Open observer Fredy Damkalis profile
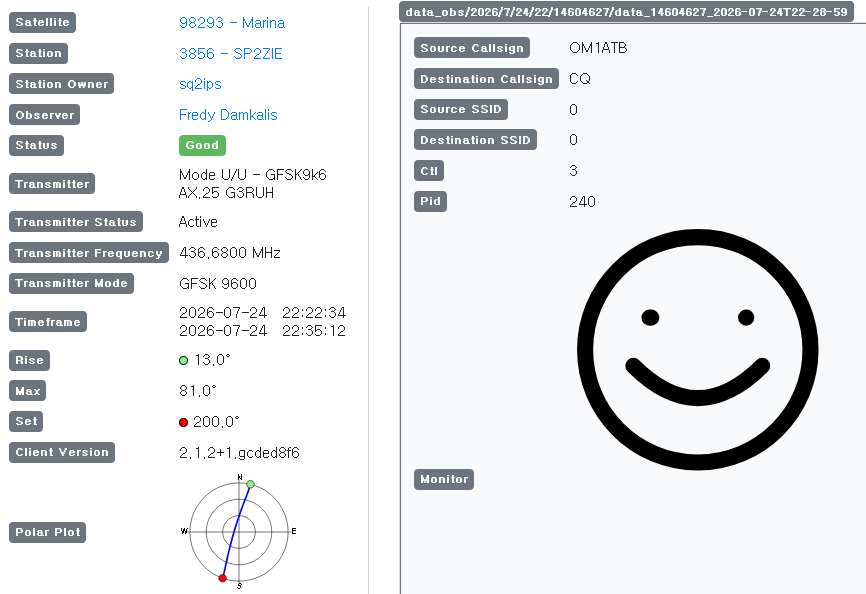This screenshot has height=594, width=866. point(228,115)
